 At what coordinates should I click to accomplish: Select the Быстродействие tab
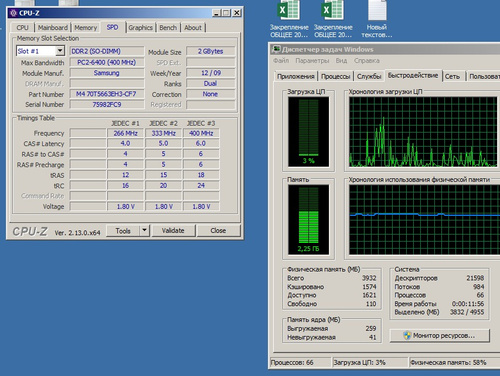pos(413,75)
